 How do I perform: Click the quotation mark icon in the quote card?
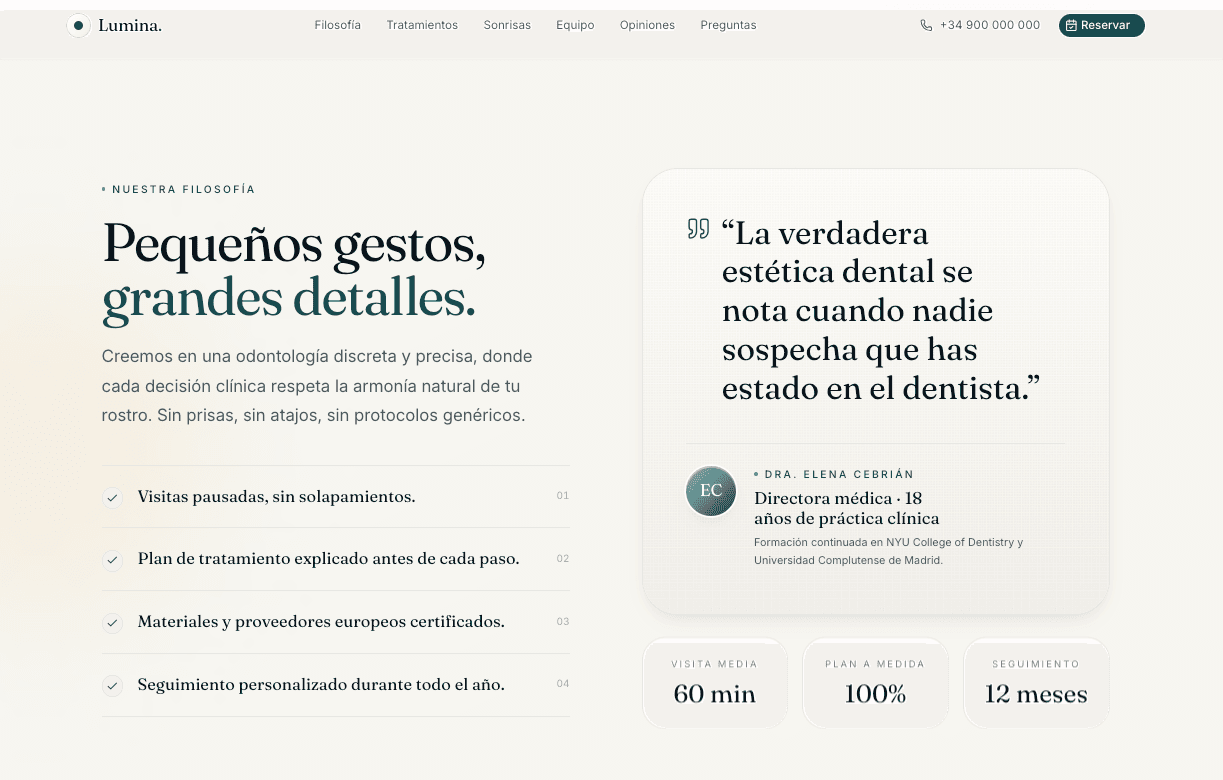(698, 229)
